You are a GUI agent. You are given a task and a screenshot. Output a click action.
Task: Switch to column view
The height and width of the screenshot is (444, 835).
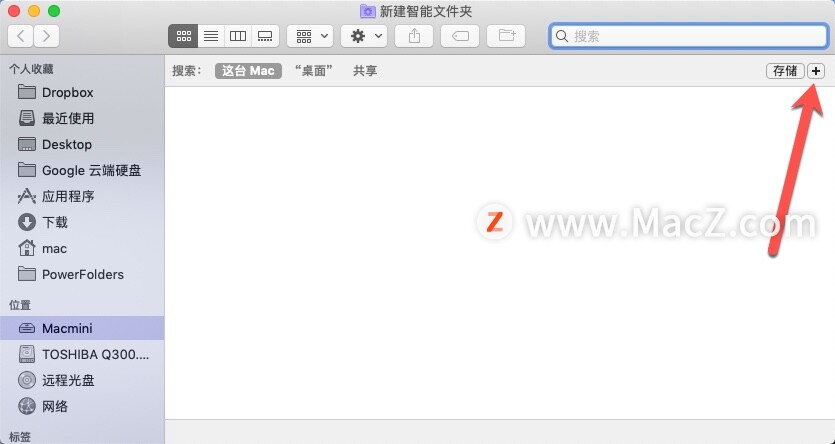tap(238, 36)
